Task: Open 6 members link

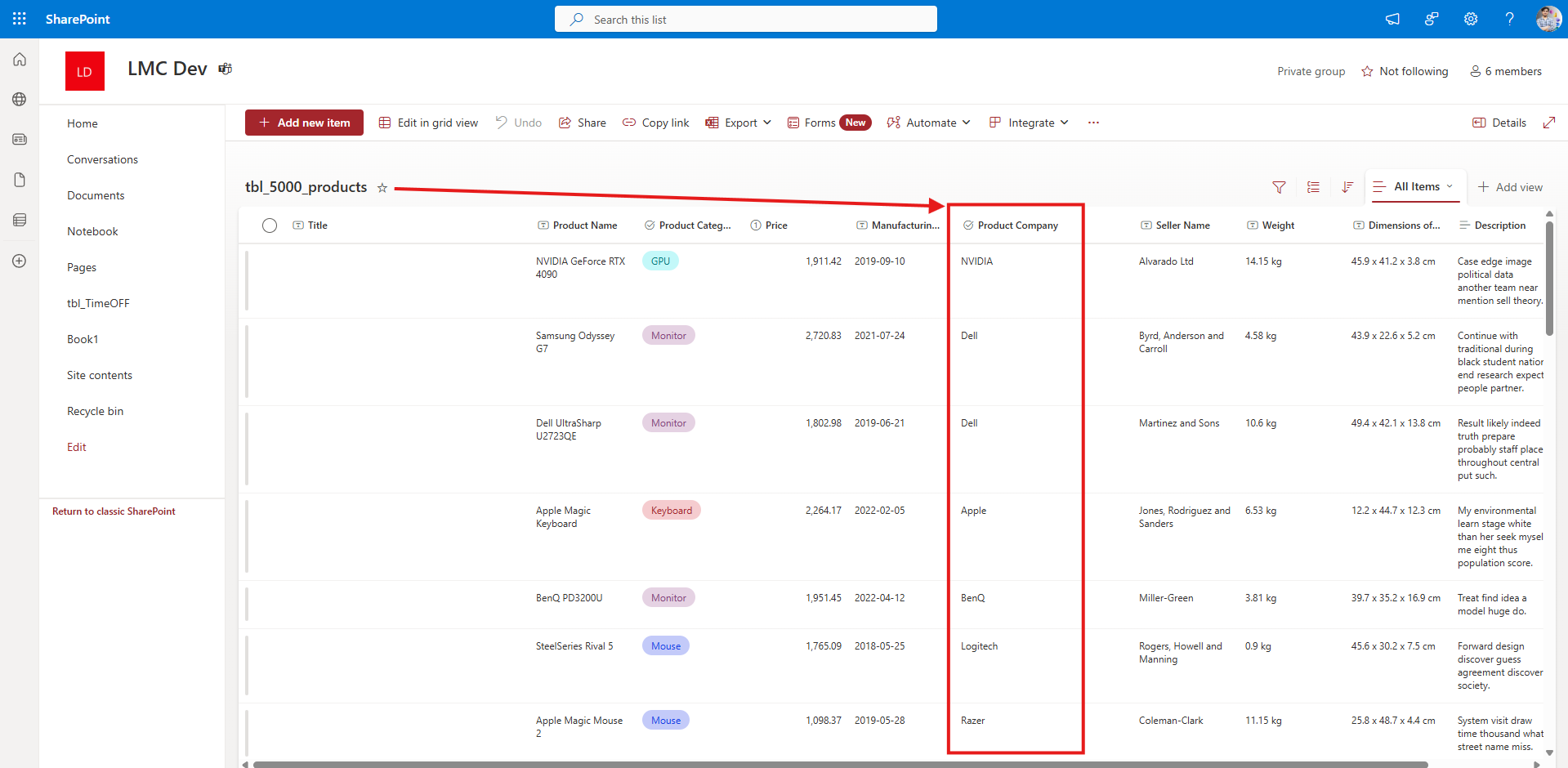Action: pos(1506,71)
